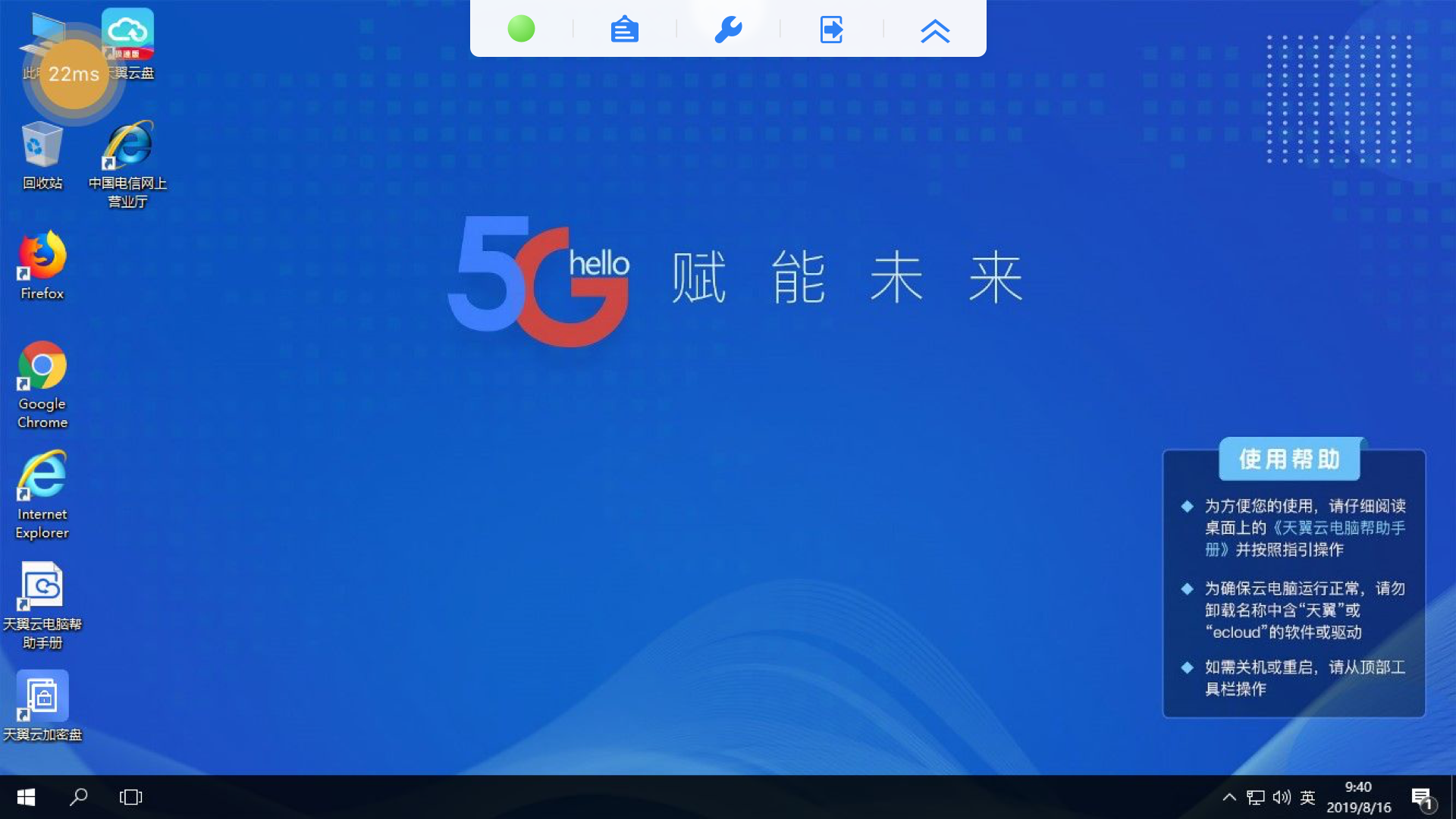Expand the collapse arrows in toolbar
Viewport: 1456px width, 819px height.
click(x=935, y=29)
